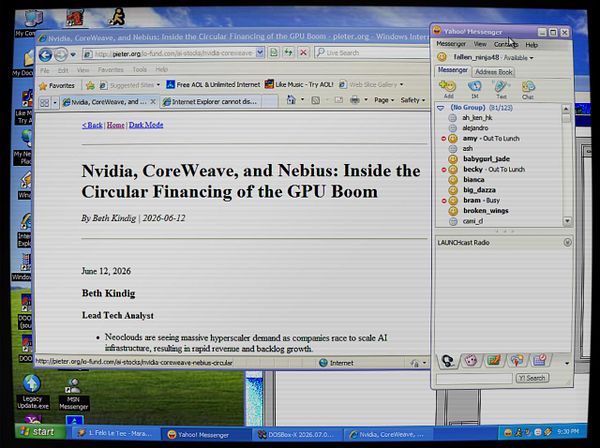
Task: Click the IE Forward arrow button
Action: (x=60, y=55)
